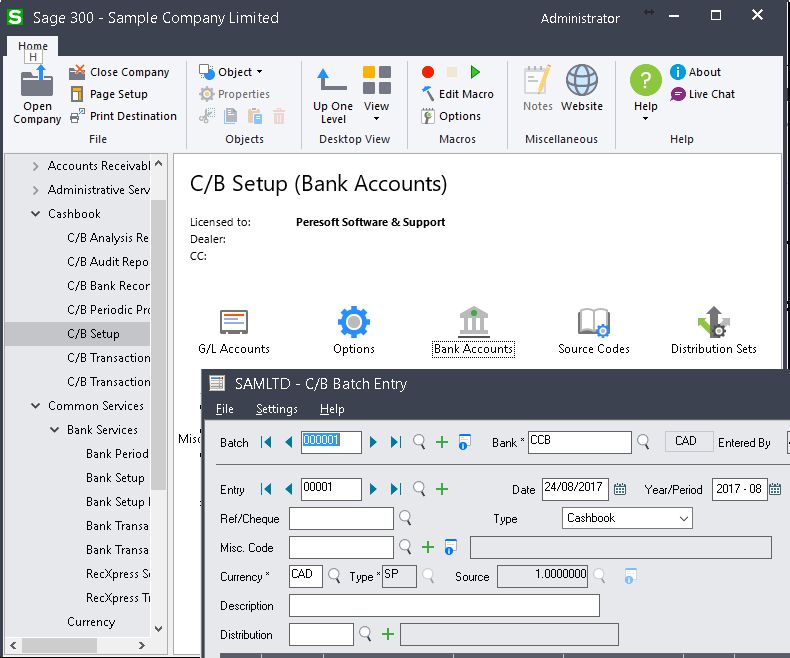
Task: Click the tree scroll down arrow
Action: (159, 629)
